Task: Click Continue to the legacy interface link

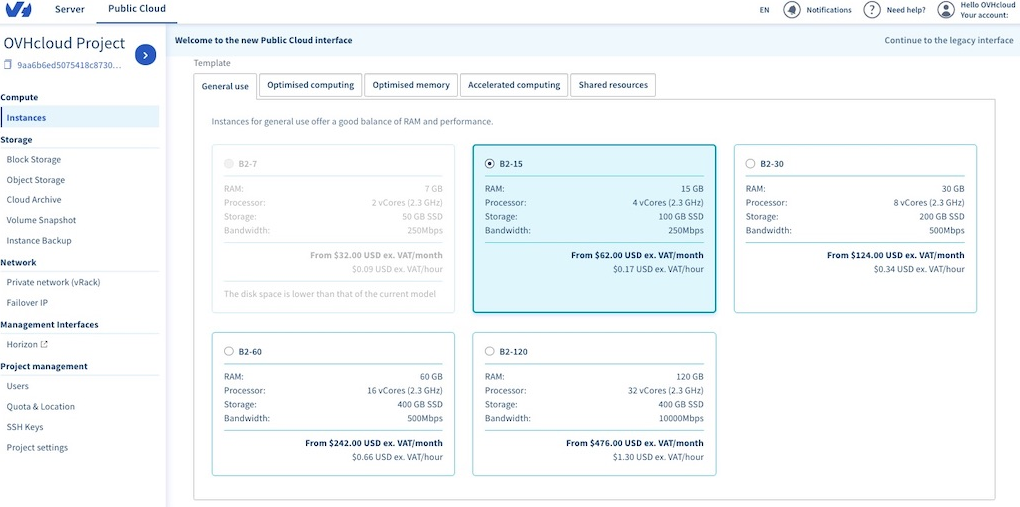Action: tap(948, 40)
